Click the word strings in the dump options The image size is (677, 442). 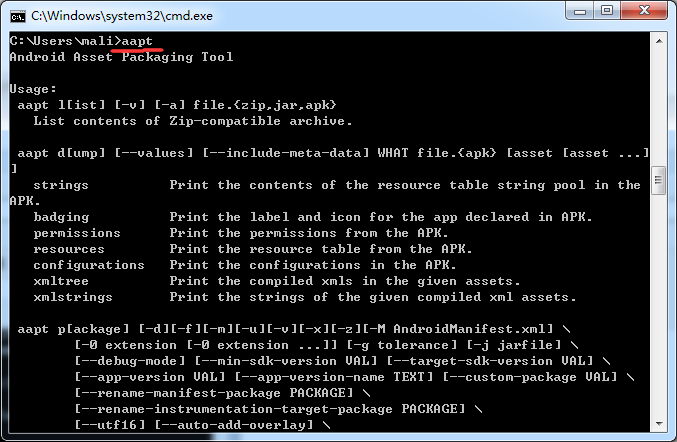coord(61,185)
